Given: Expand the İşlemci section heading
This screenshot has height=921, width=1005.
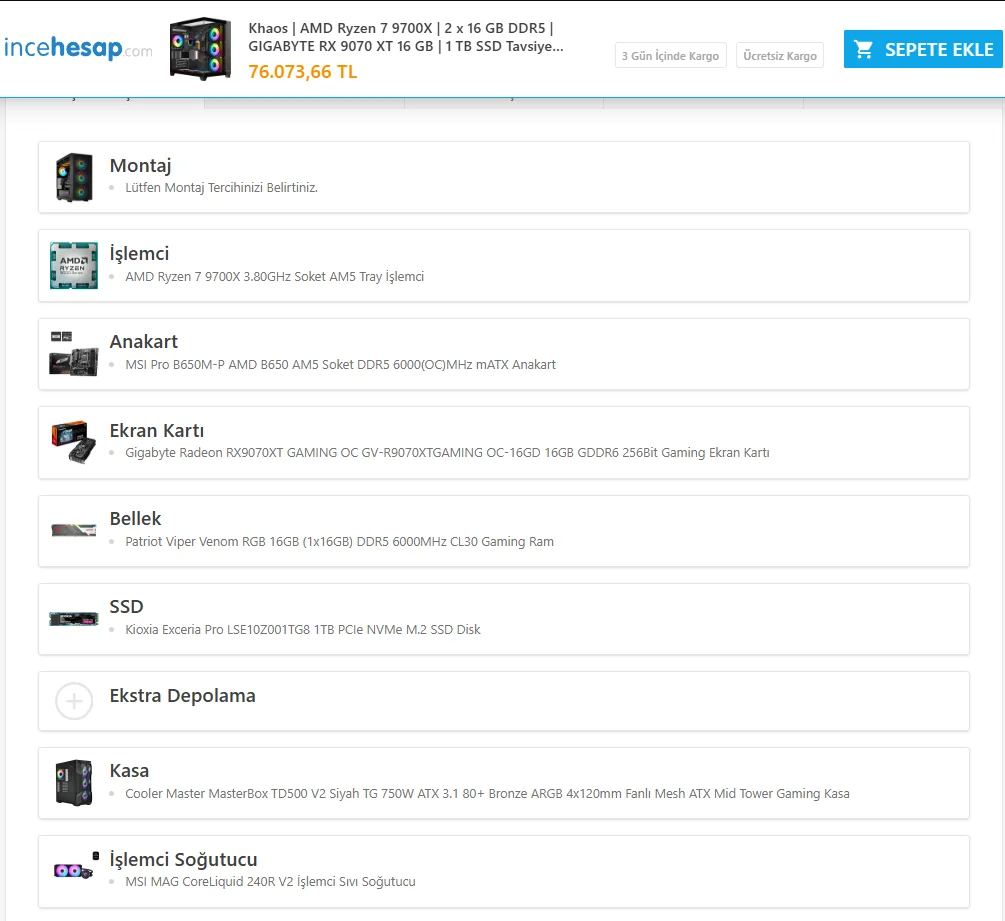Looking at the screenshot, I should 139,253.
